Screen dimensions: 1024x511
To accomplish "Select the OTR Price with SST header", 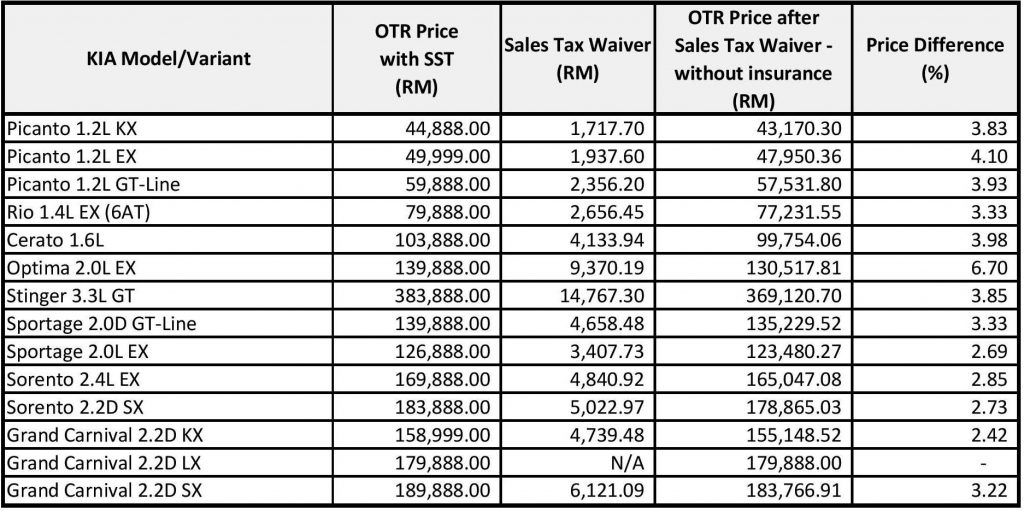I will (417, 59).
